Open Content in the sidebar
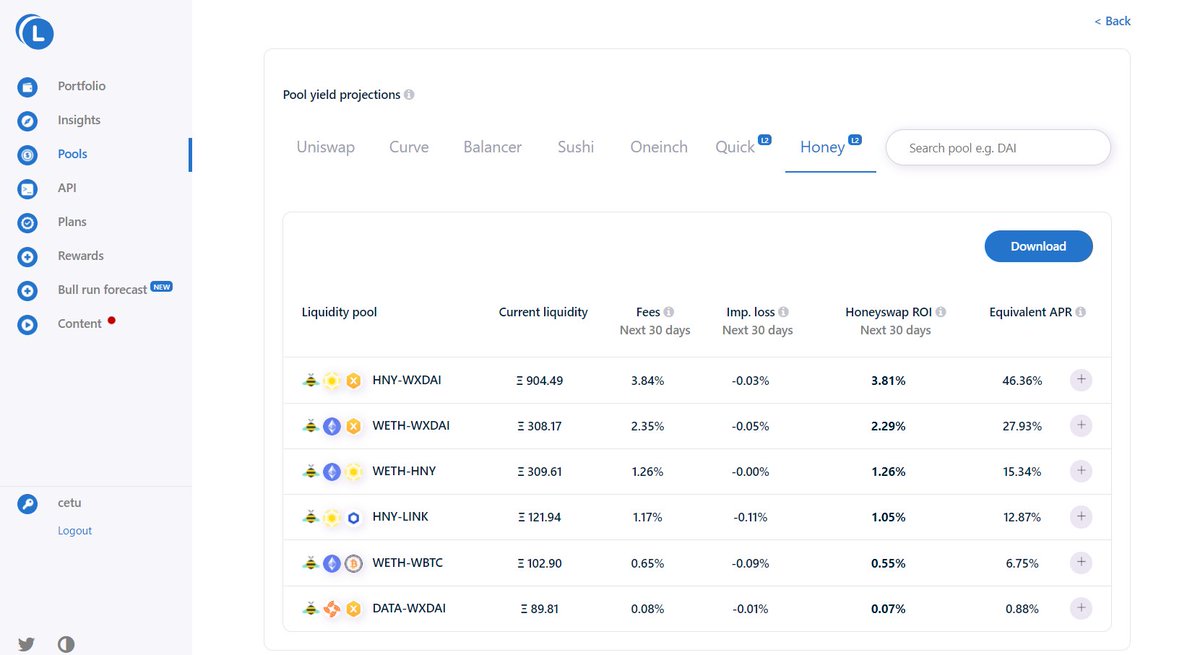 click(80, 324)
